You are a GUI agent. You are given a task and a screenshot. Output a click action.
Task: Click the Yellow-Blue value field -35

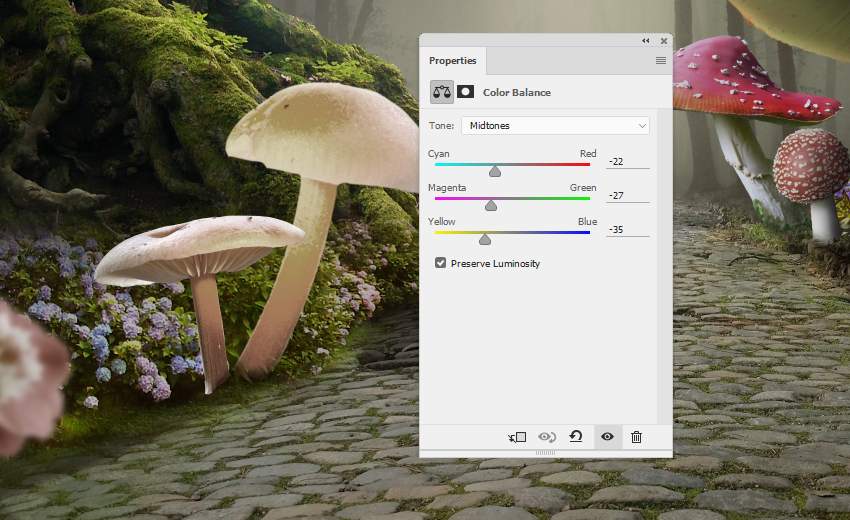pos(628,230)
